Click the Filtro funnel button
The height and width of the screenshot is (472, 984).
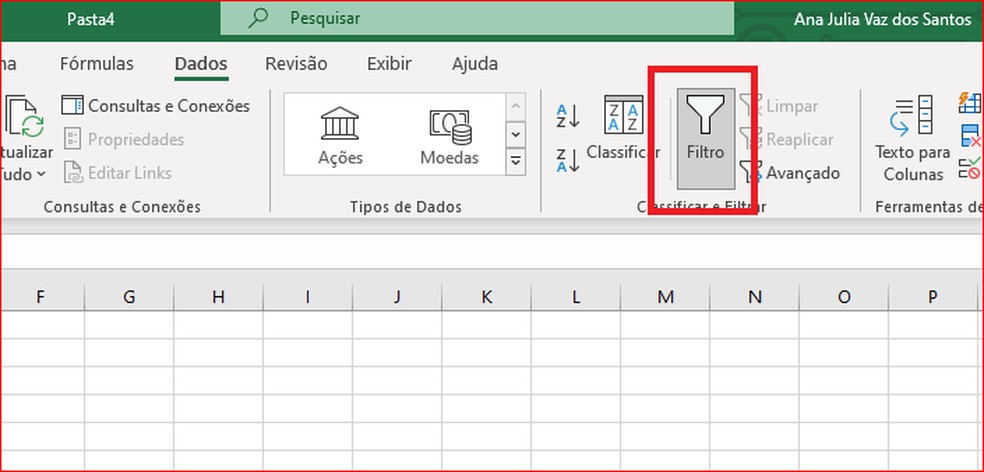pyautogui.click(x=705, y=138)
